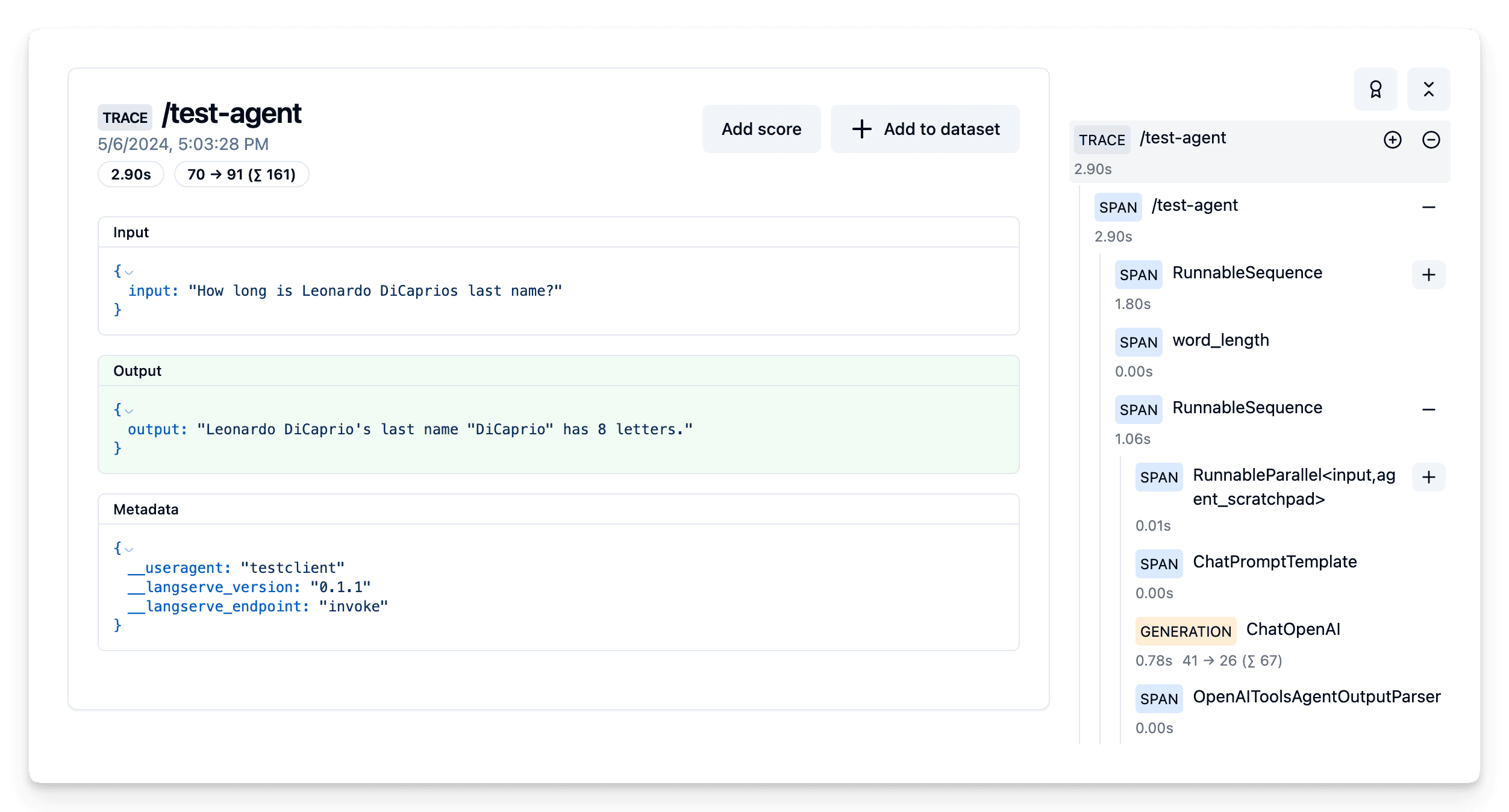The height and width of the screenshot is (812, 1509).
Task: Expand RunnableParallel span with plus icon
Action: pyautogui.click(x=1428, y=477)
